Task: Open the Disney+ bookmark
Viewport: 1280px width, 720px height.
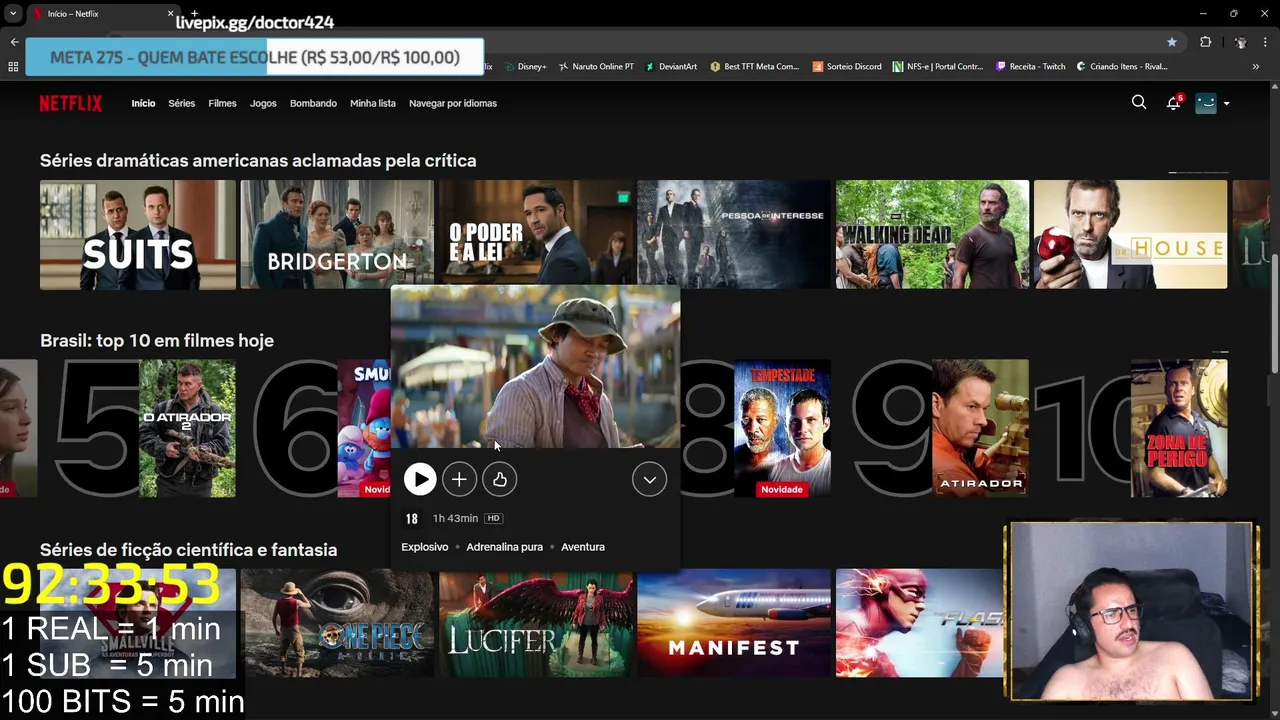Action: coord(525,66)
